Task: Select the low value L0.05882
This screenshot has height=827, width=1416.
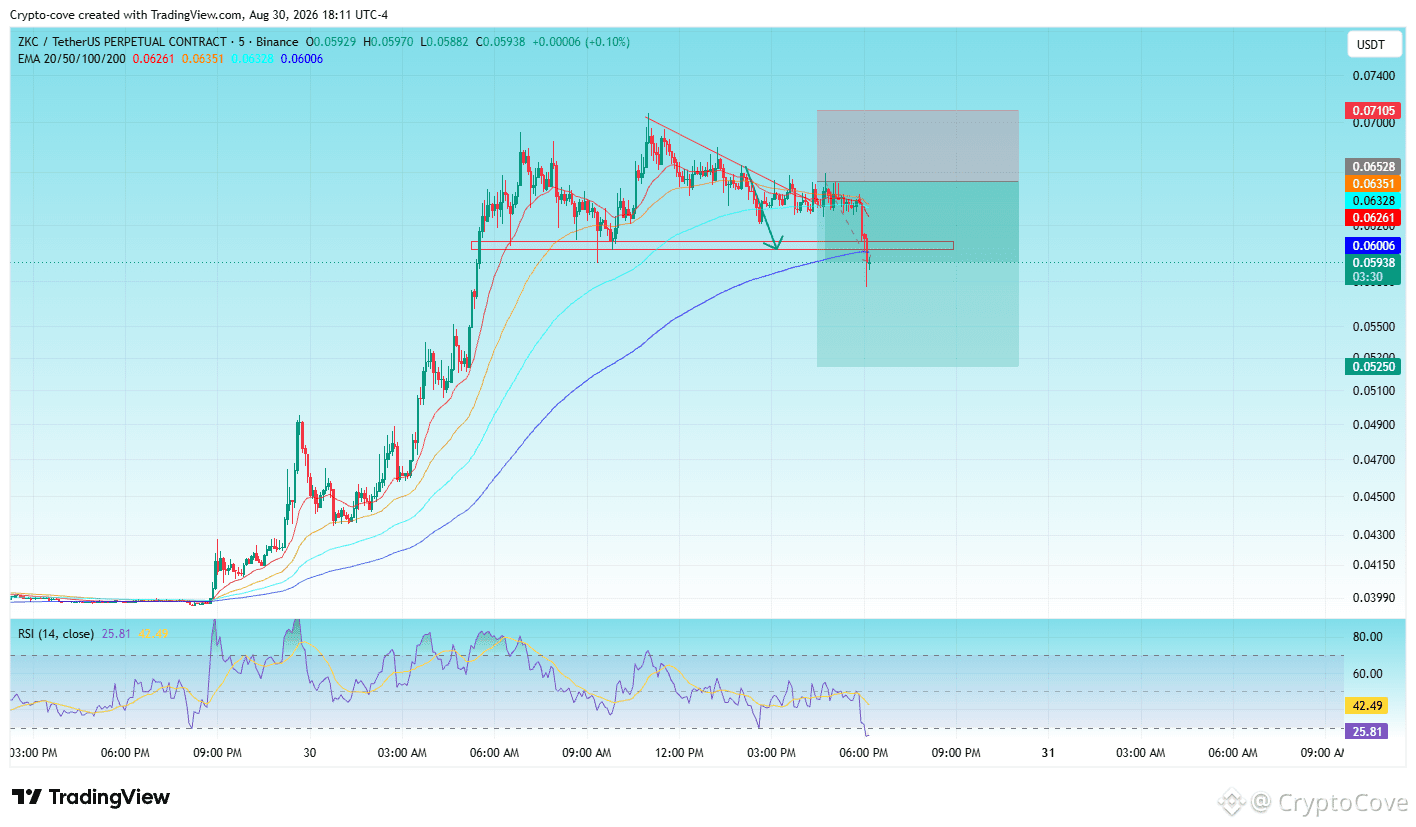Action: coord(446,42)
